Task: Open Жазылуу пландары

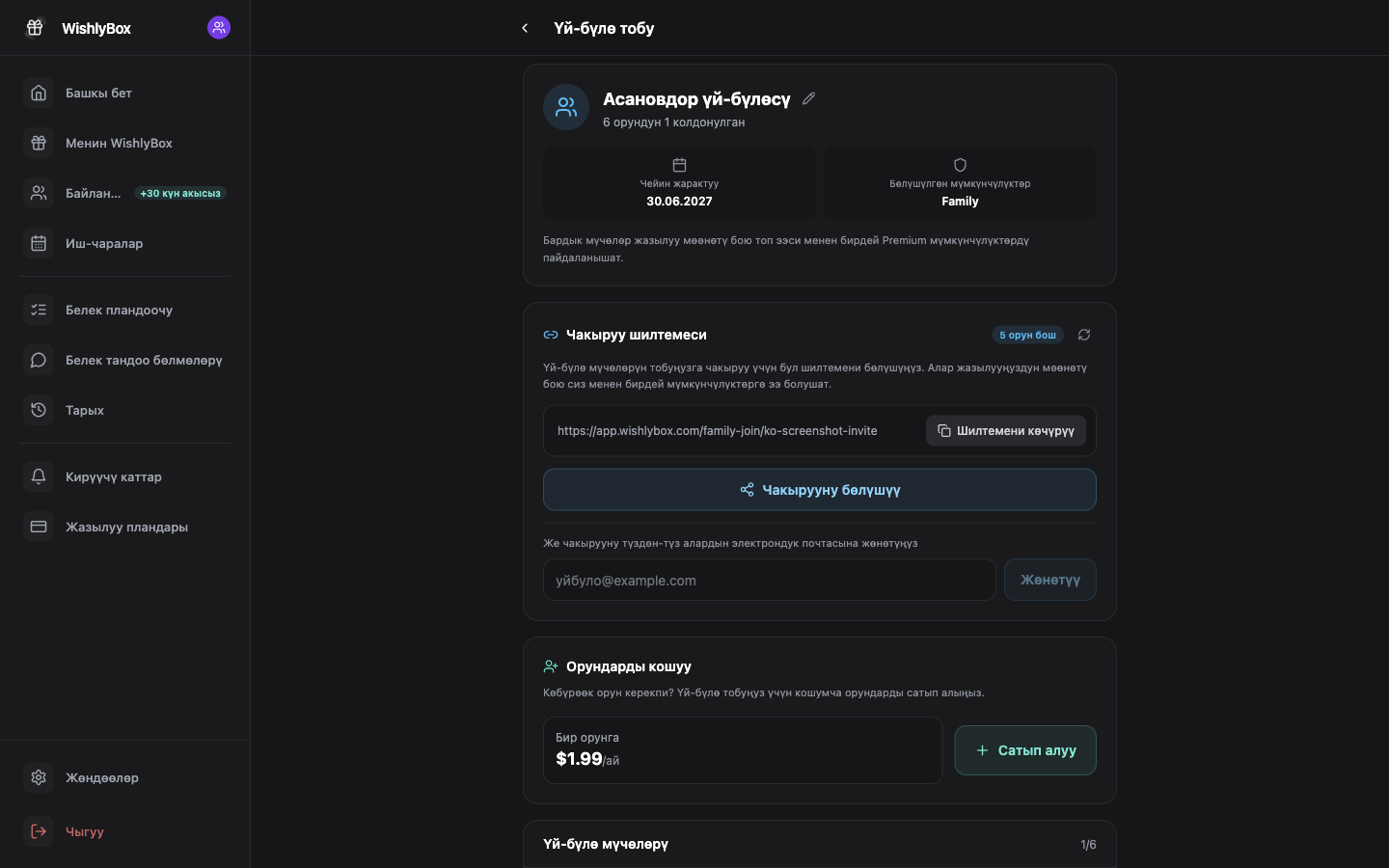Action: tap(125, 527)
